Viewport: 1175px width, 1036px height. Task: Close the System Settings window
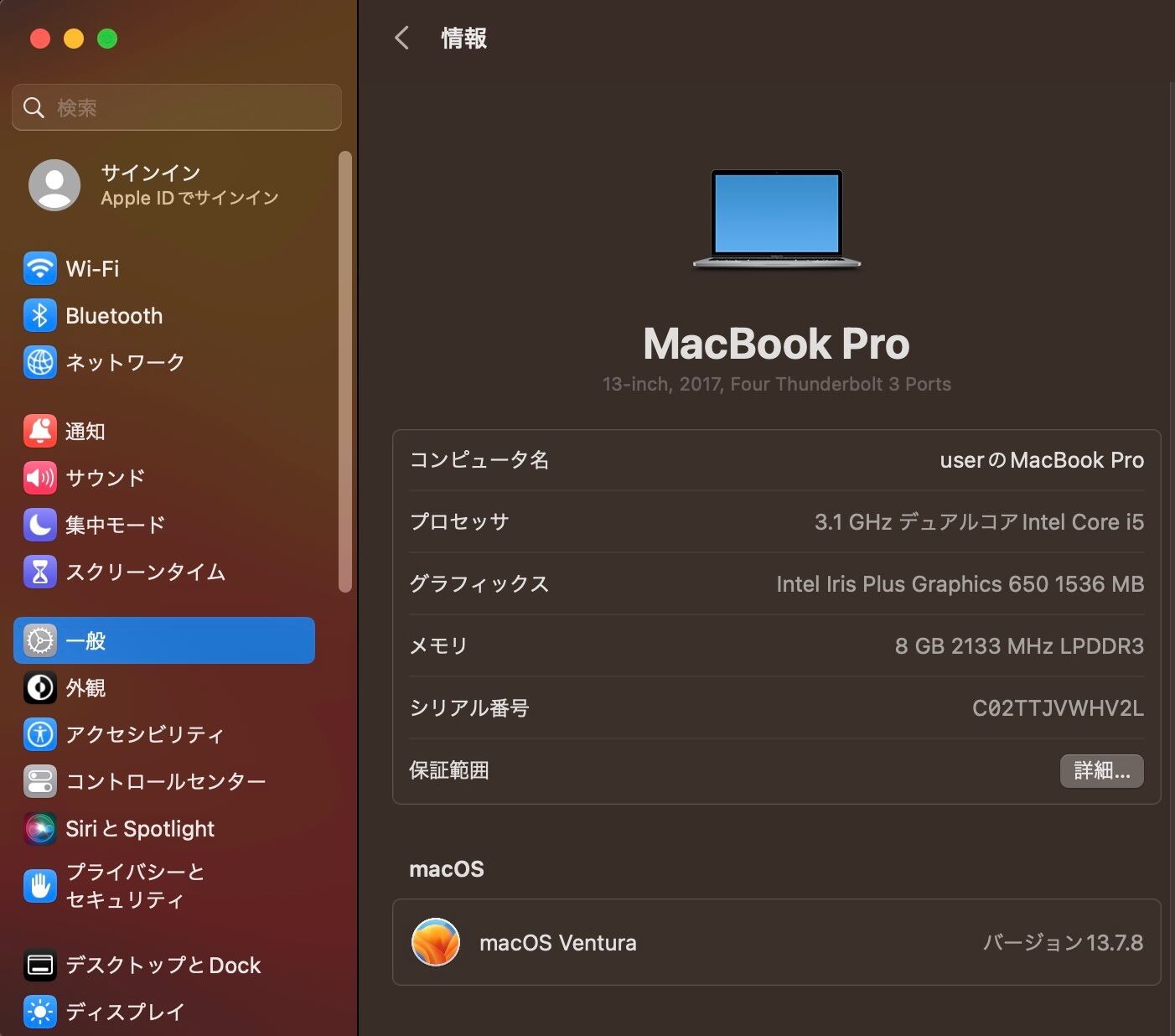(x=40, y=39)
